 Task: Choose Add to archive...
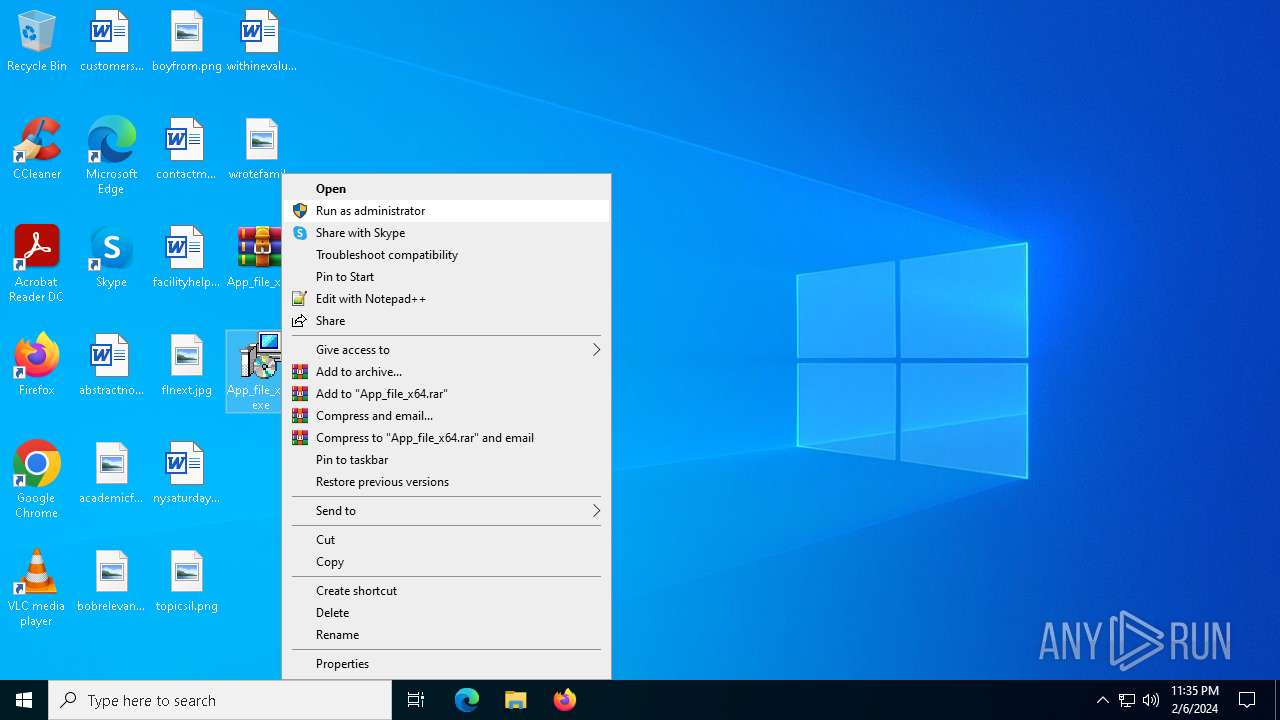coord(445,372)
